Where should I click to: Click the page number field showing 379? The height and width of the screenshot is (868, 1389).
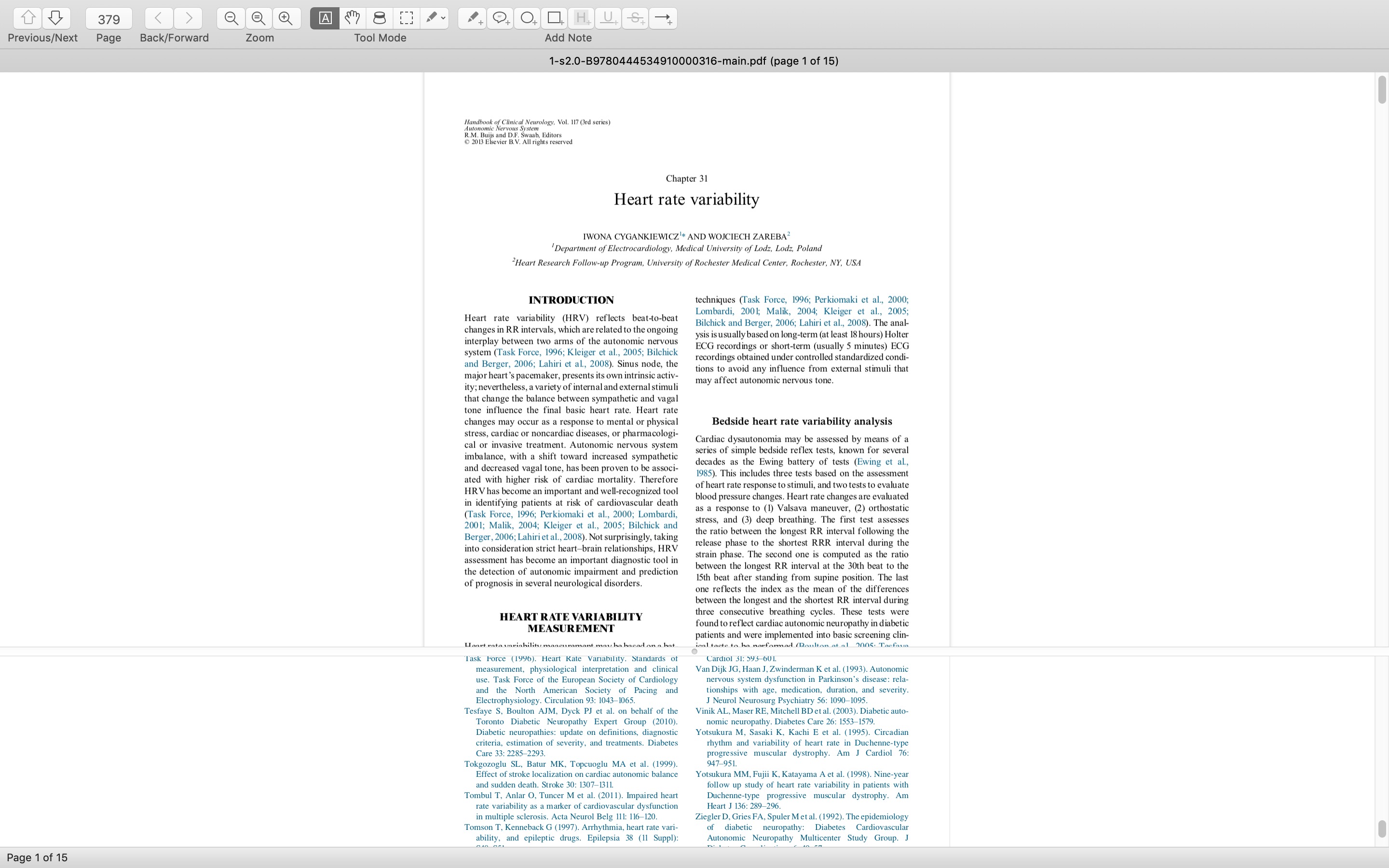pyautogui.click(x=109, y=19)
